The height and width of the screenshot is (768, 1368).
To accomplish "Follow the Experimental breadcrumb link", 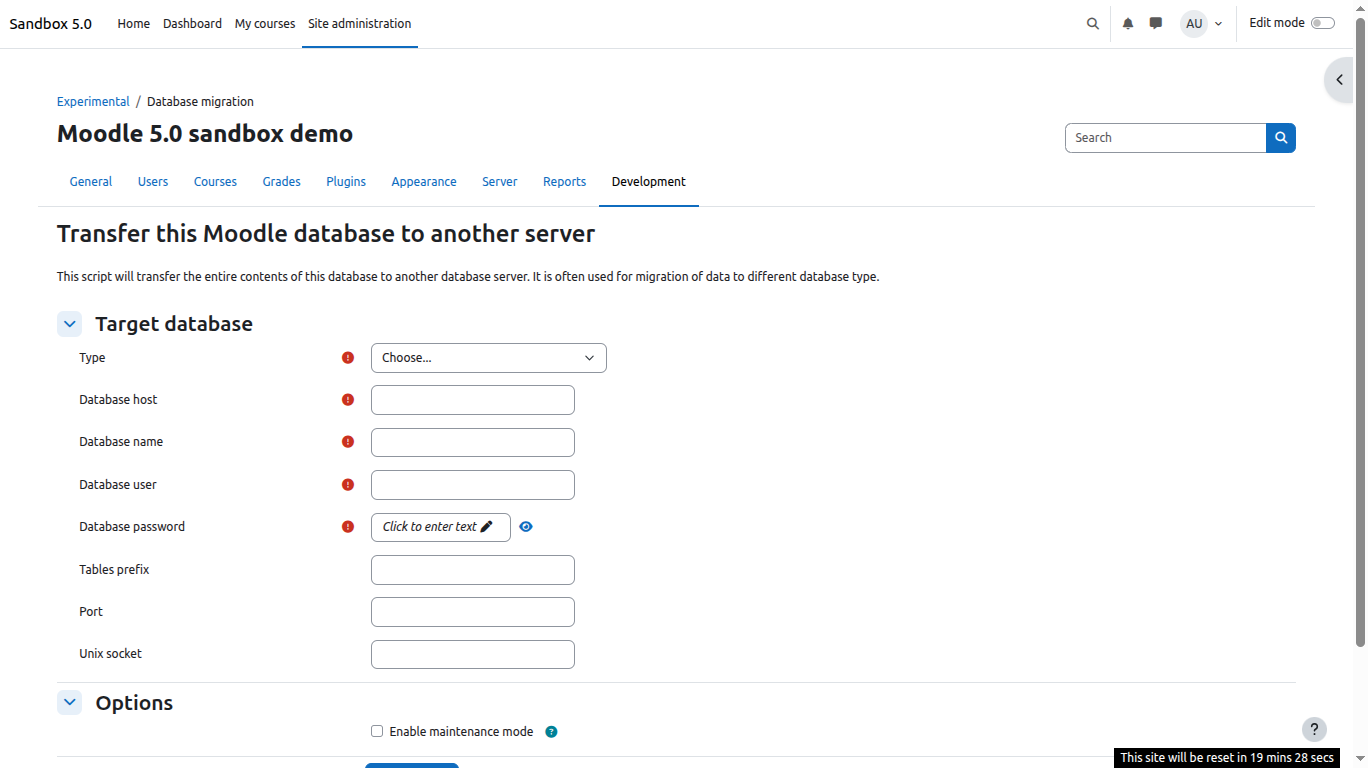I will (x=93, y=101).
